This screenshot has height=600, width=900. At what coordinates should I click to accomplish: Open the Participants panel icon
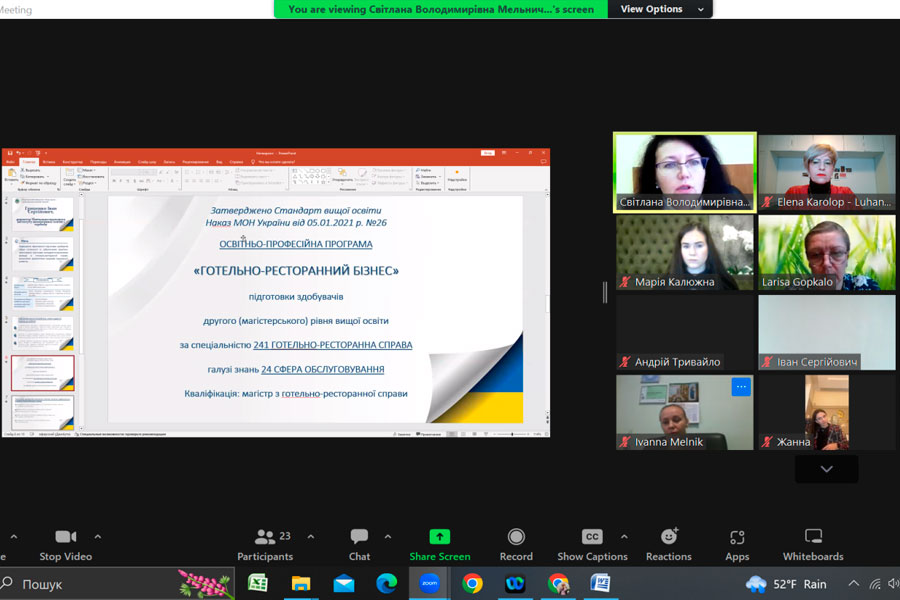click(x=265, y=538)
